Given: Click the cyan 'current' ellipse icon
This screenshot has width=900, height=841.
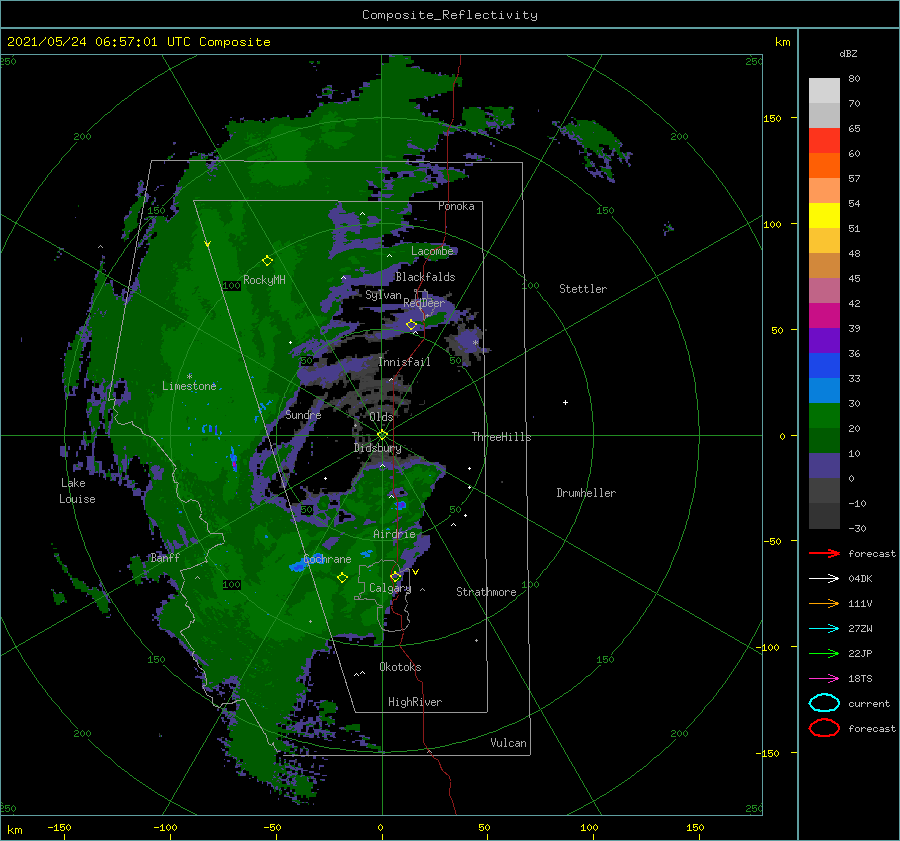Looking at the screenshot, I should pyautogui.click(x=824, y=703).
